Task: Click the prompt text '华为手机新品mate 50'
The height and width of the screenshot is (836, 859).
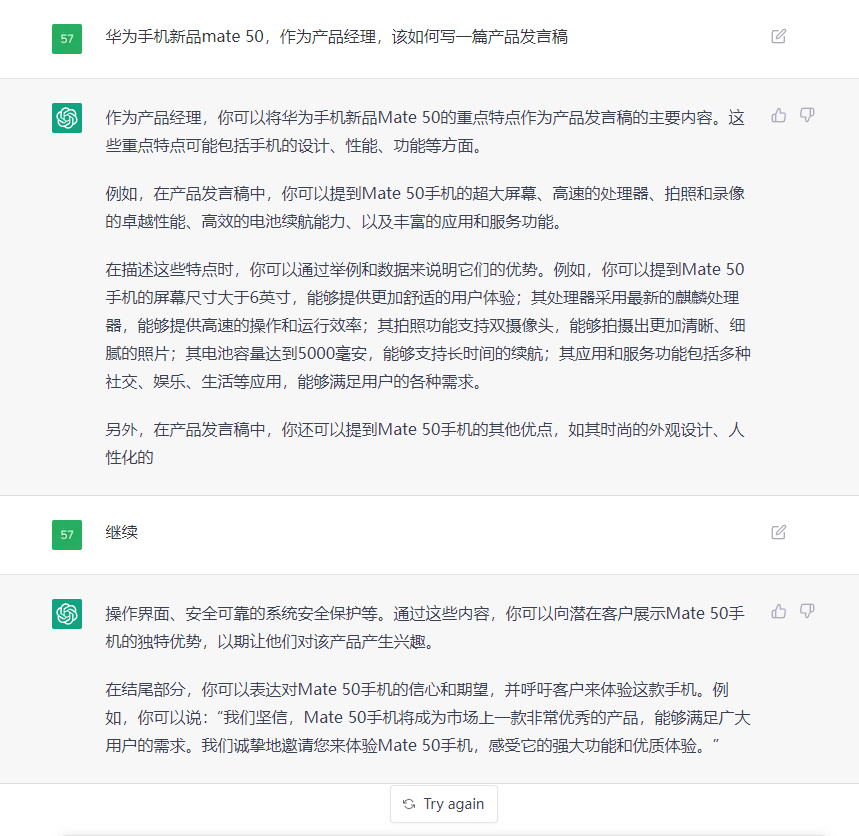Action: [185, 37]
